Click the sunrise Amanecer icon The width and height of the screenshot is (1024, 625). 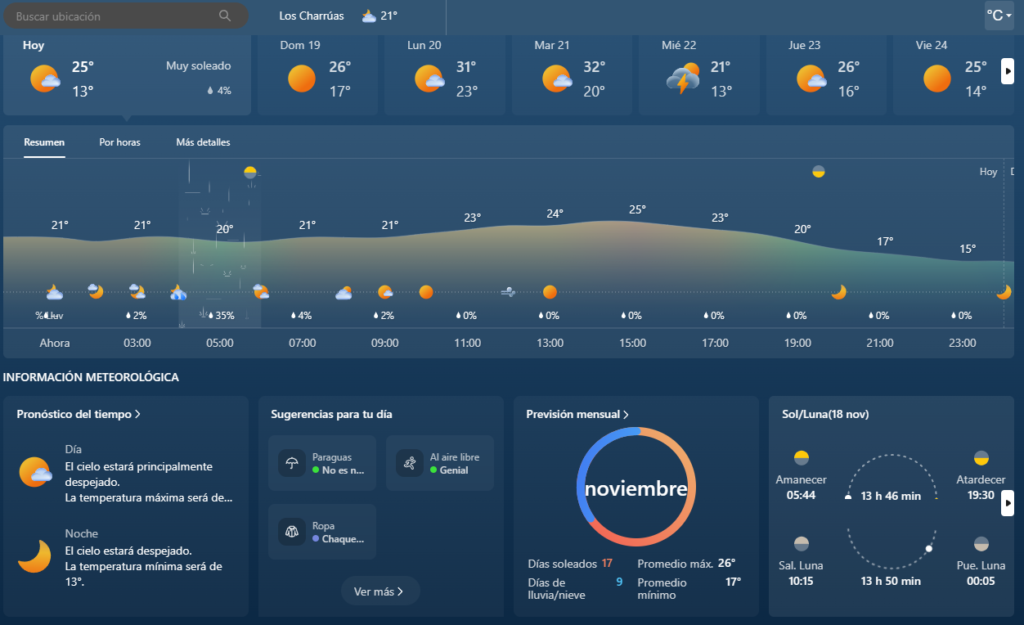point(801,459)
